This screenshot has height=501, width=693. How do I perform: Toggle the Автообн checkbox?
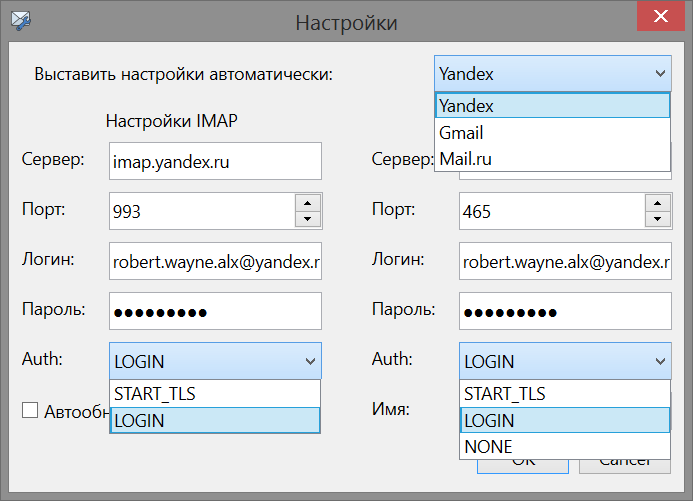point(30,410)
